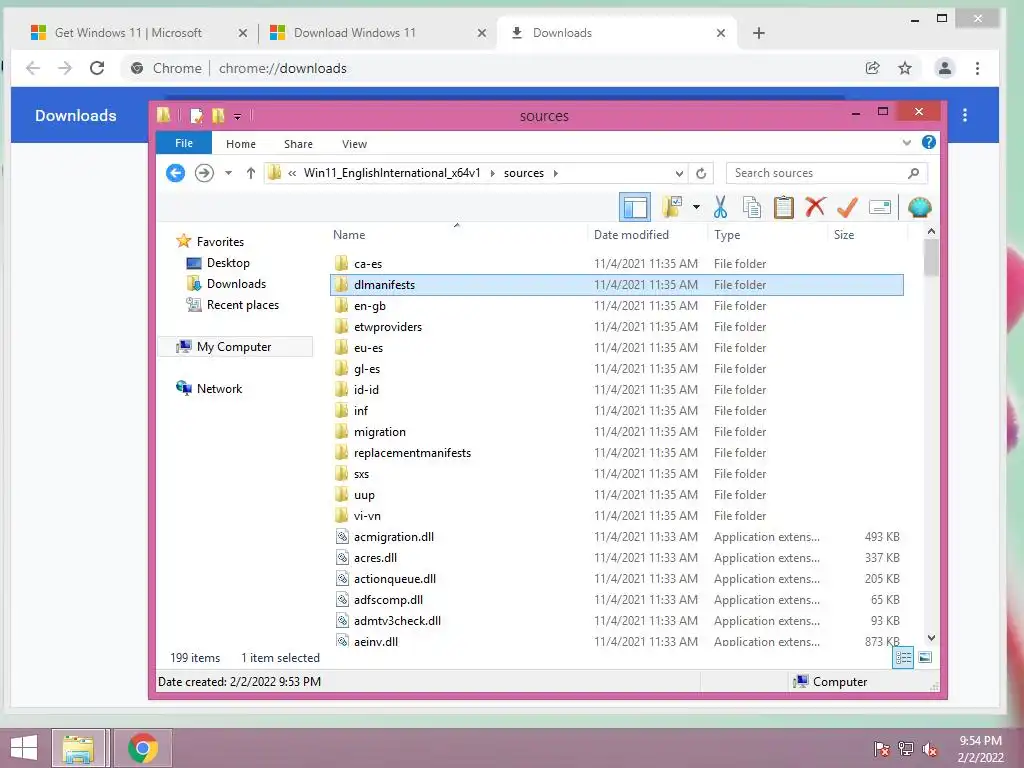Open Desktop in Favorites
Image resolution: width=1024 pixels, height=768 pixels.
pyautogui.click(x=228, y=263)
